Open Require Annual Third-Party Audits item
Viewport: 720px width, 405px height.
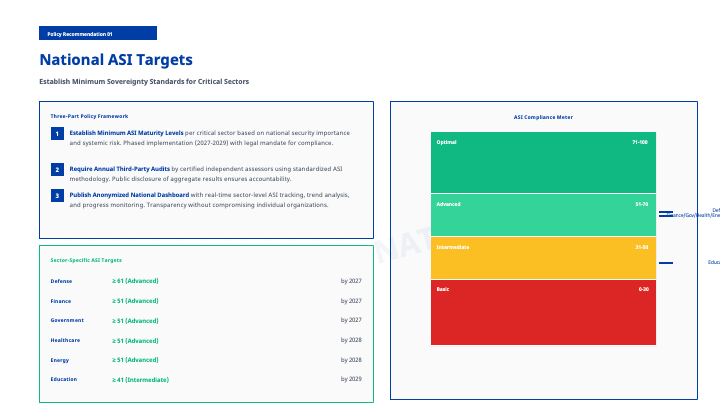120,169
